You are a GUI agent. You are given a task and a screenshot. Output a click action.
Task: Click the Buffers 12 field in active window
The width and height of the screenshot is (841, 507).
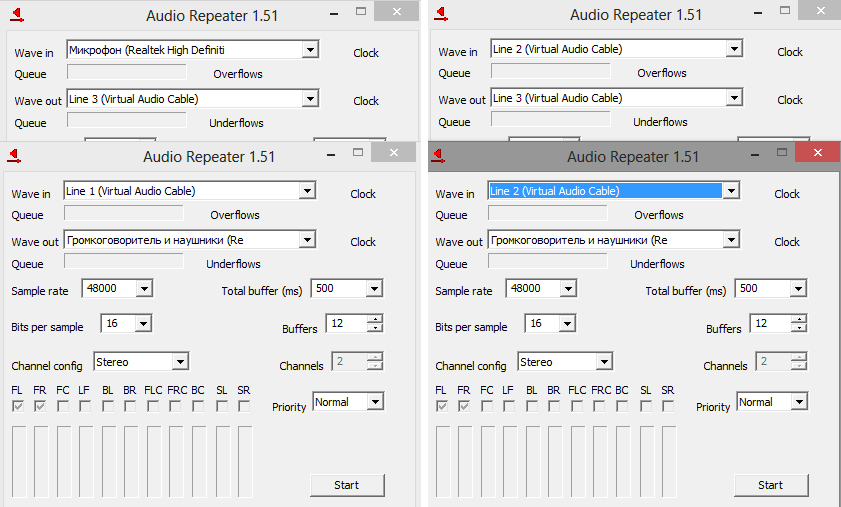click(770, 324)
